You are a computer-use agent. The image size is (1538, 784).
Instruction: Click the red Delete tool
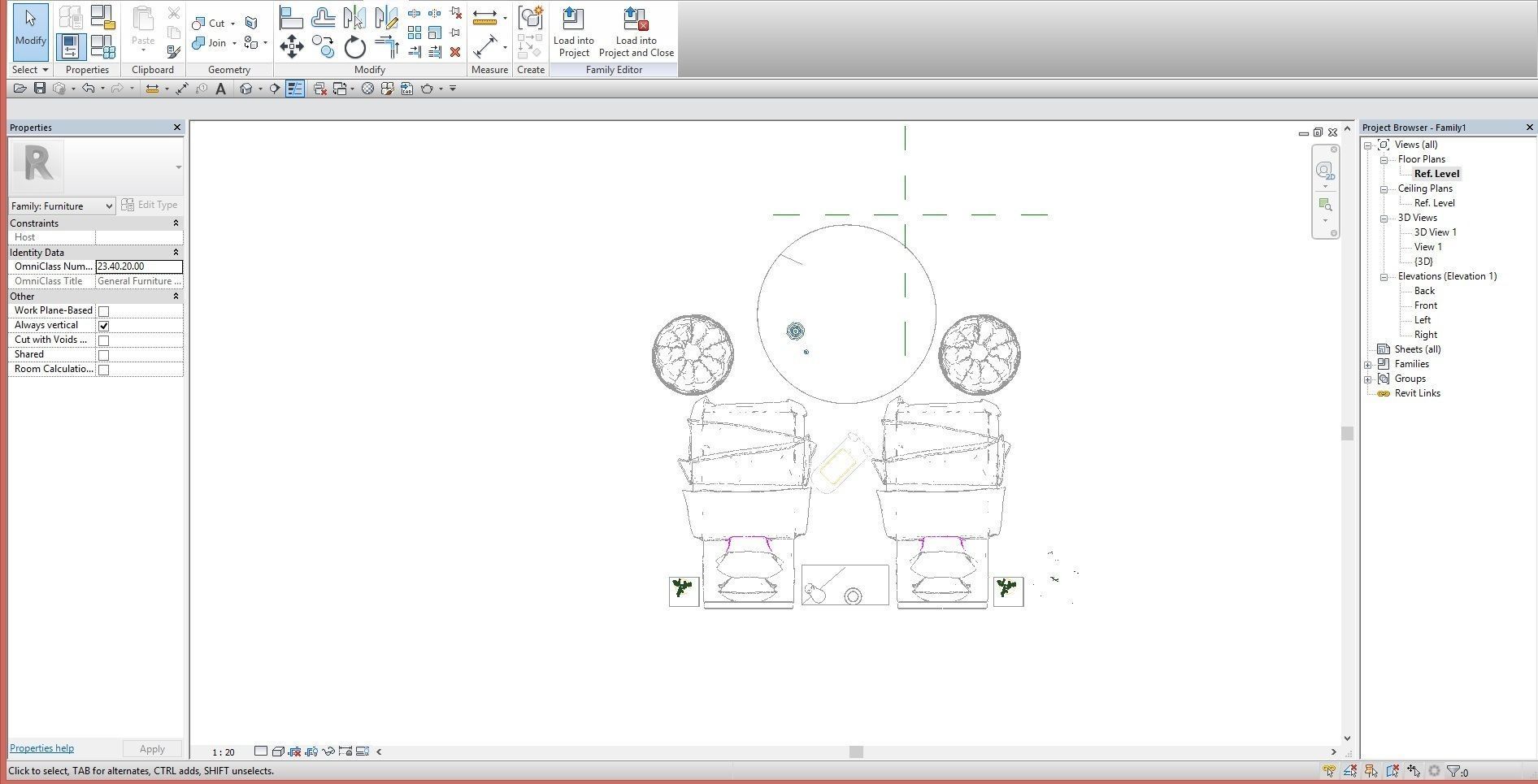tap(455, 52)
